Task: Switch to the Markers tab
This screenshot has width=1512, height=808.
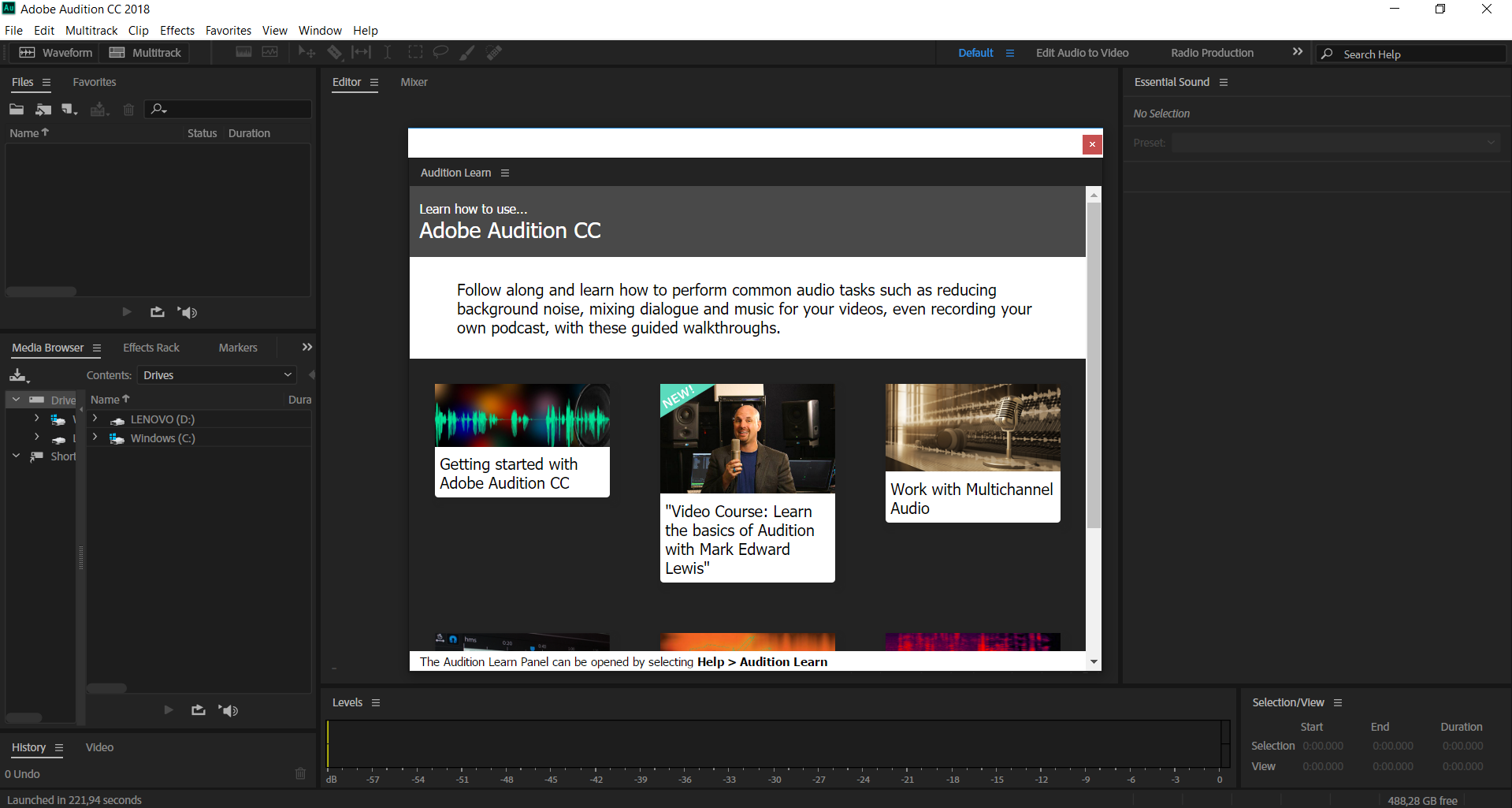Action: 238,348
